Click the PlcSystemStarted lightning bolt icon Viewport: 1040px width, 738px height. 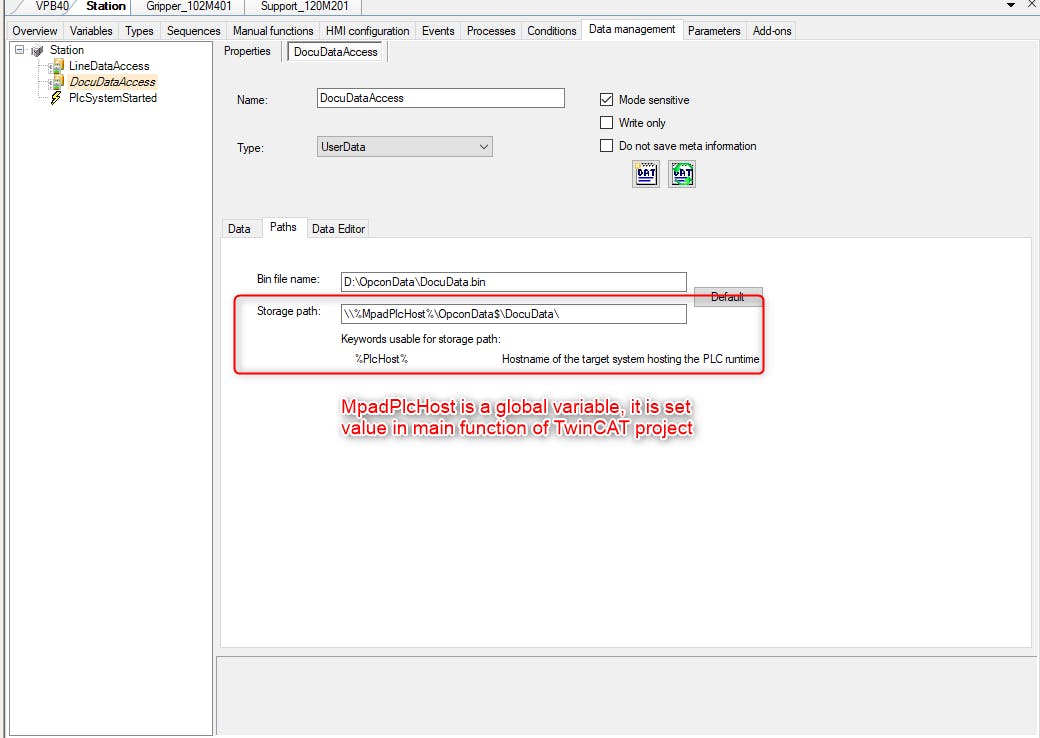pyautogui.click(x=56, y=98)
